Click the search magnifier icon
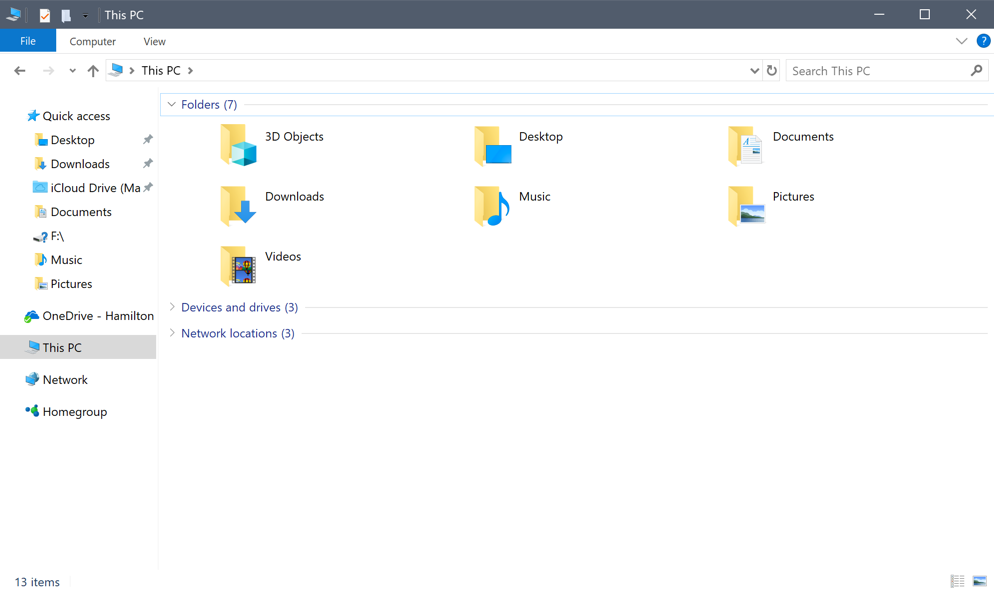994x592 pixels. click(x=976, y=70)
